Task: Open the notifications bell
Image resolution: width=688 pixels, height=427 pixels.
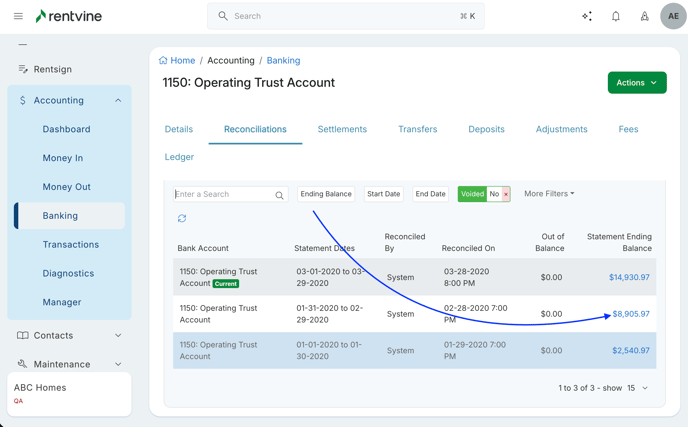Action: (x=616, y=16)
